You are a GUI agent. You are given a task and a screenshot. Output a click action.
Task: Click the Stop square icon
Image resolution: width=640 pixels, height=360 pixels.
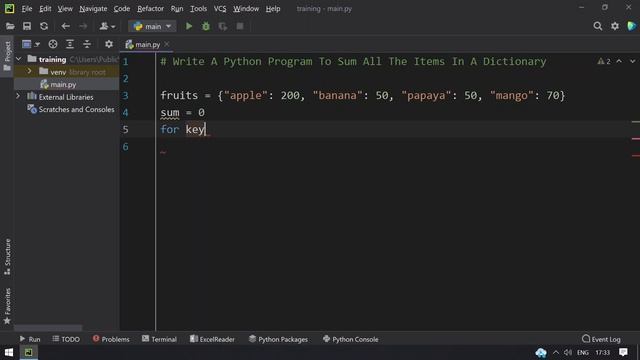click(240, 27)
